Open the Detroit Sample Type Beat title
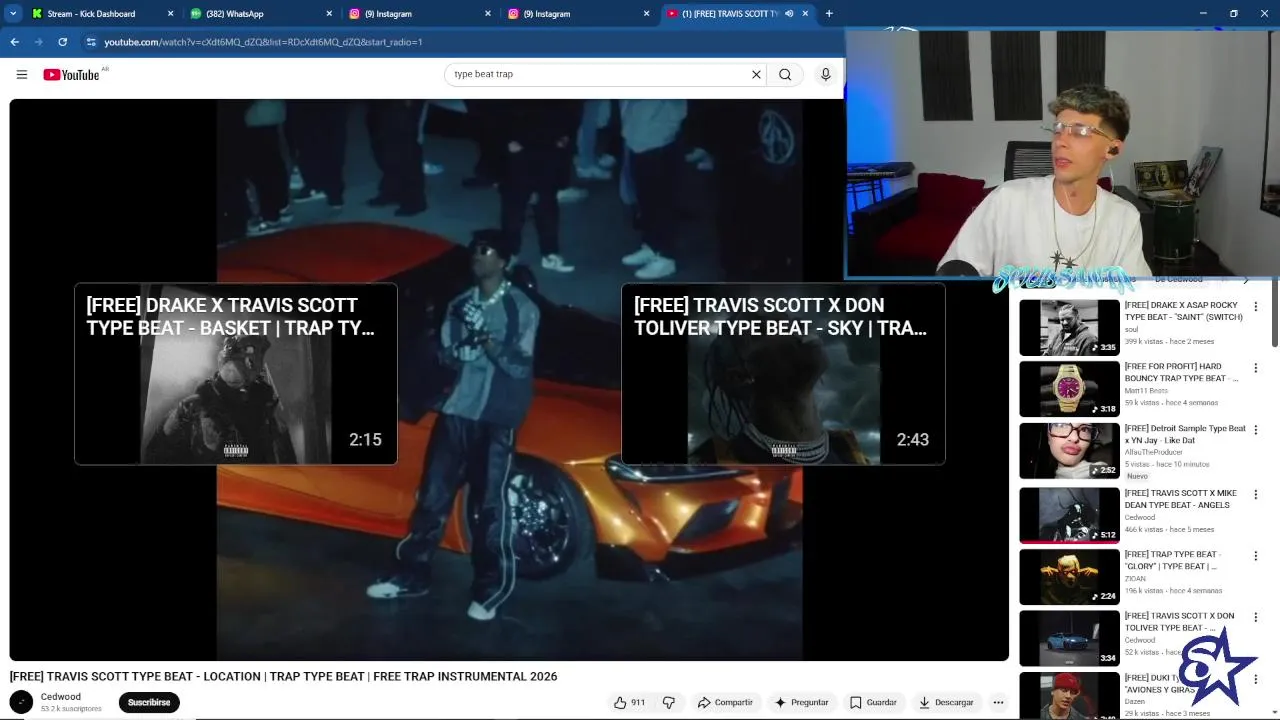Viewport: 1280px width, 720px height. pos(1185,434)
